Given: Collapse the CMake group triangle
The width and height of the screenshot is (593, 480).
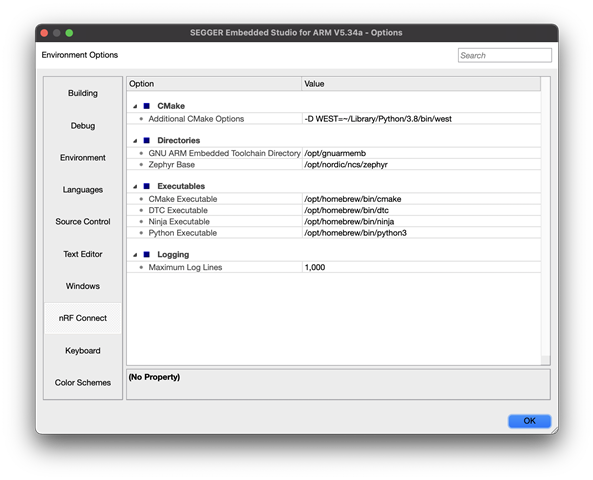Looking at the screenshot, I should pyautogui.click(x=135, y=106).
